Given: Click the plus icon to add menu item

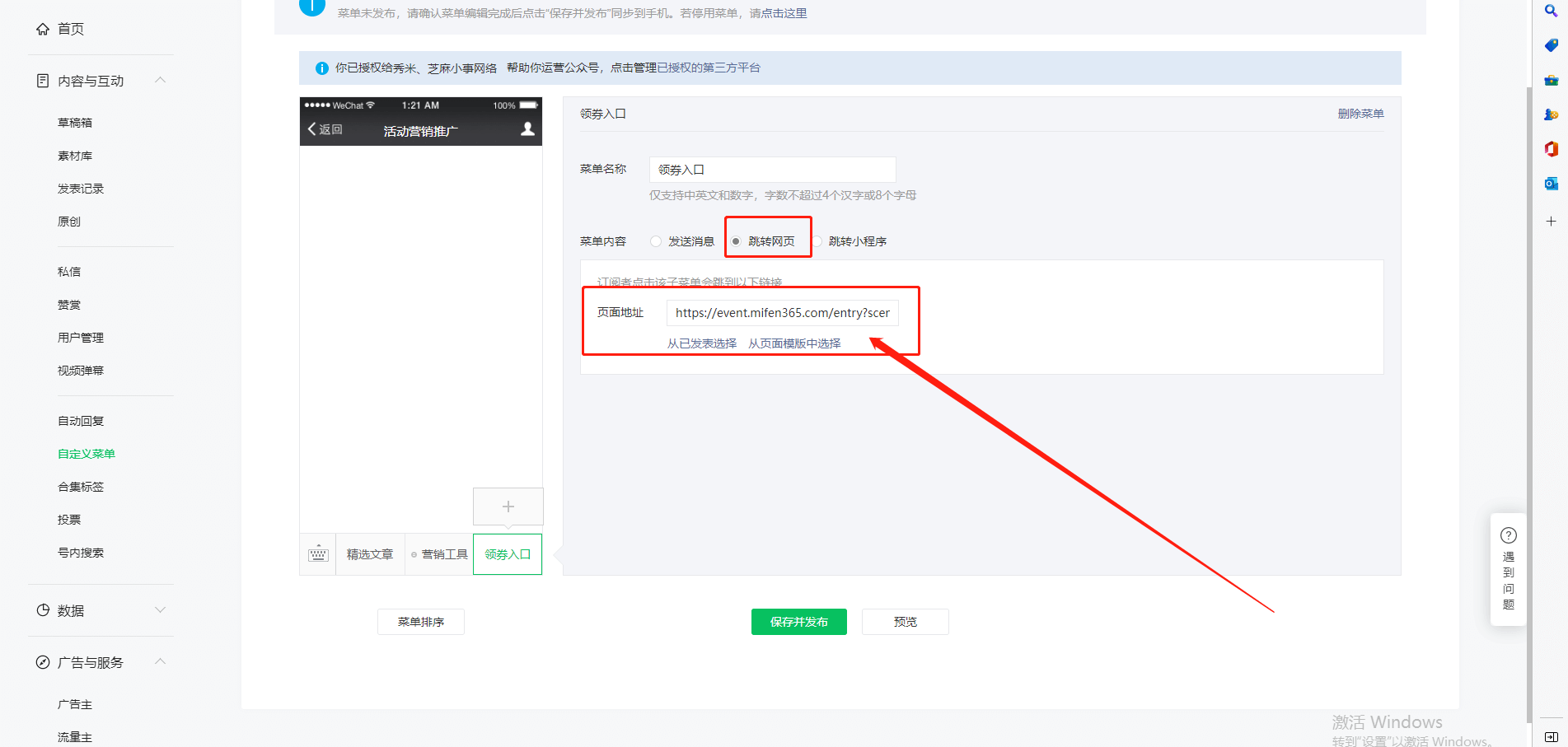Looking at the screenshot, I should (x=508, y=507).
